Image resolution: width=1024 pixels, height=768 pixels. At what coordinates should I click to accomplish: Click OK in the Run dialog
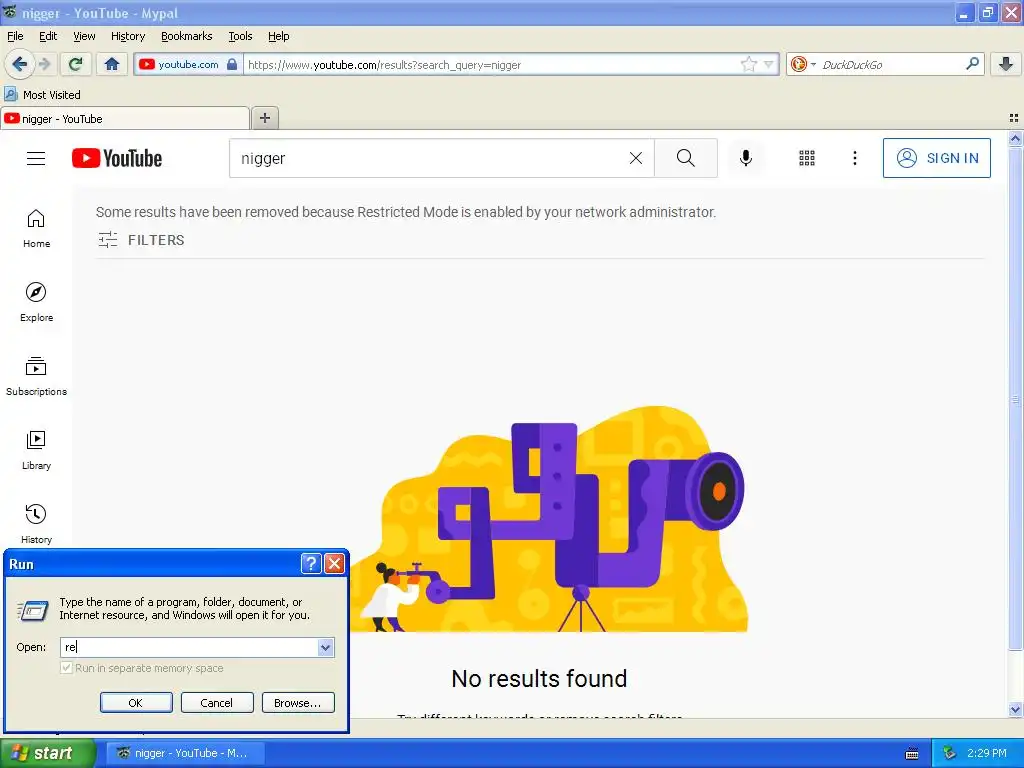136,703
